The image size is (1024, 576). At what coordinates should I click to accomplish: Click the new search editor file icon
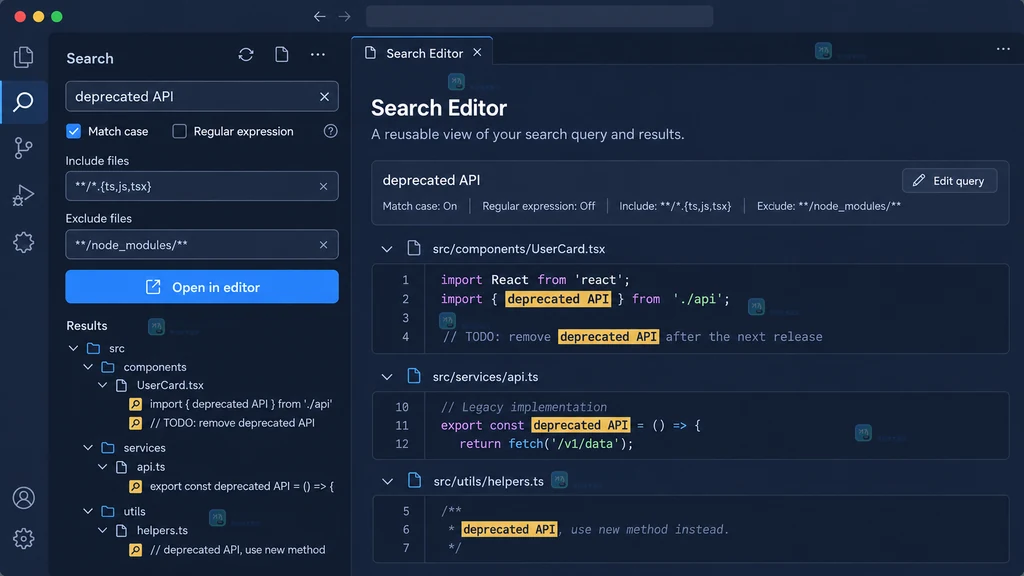[x=281, y=55]
